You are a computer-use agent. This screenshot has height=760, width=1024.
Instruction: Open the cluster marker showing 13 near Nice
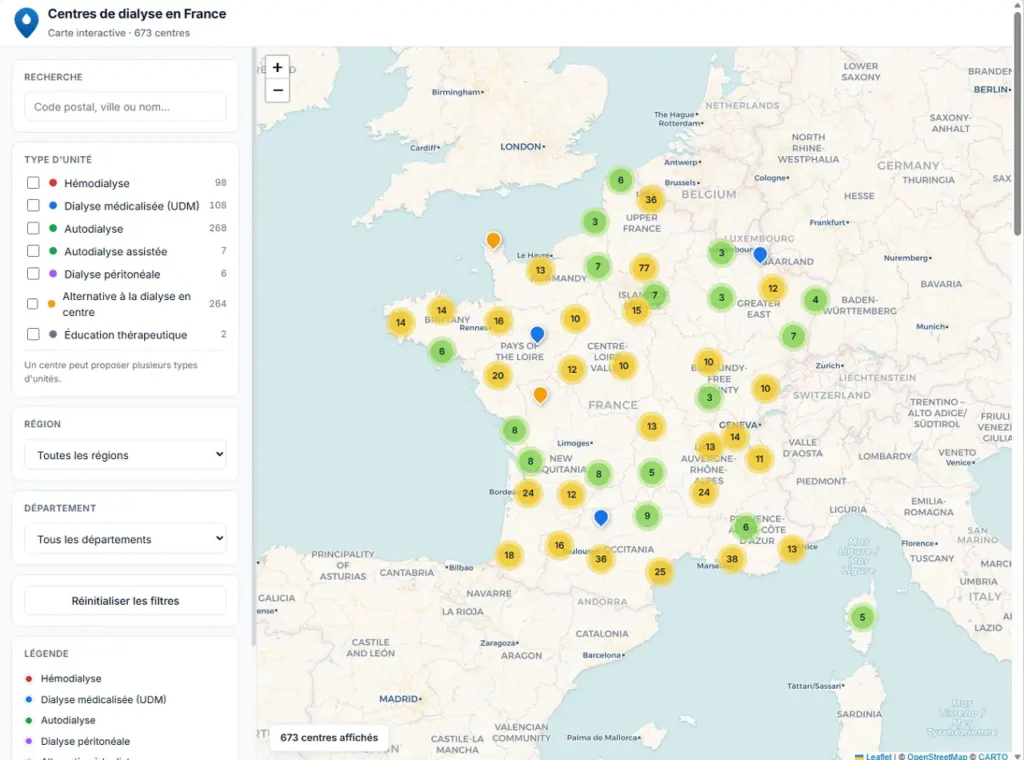792,549
